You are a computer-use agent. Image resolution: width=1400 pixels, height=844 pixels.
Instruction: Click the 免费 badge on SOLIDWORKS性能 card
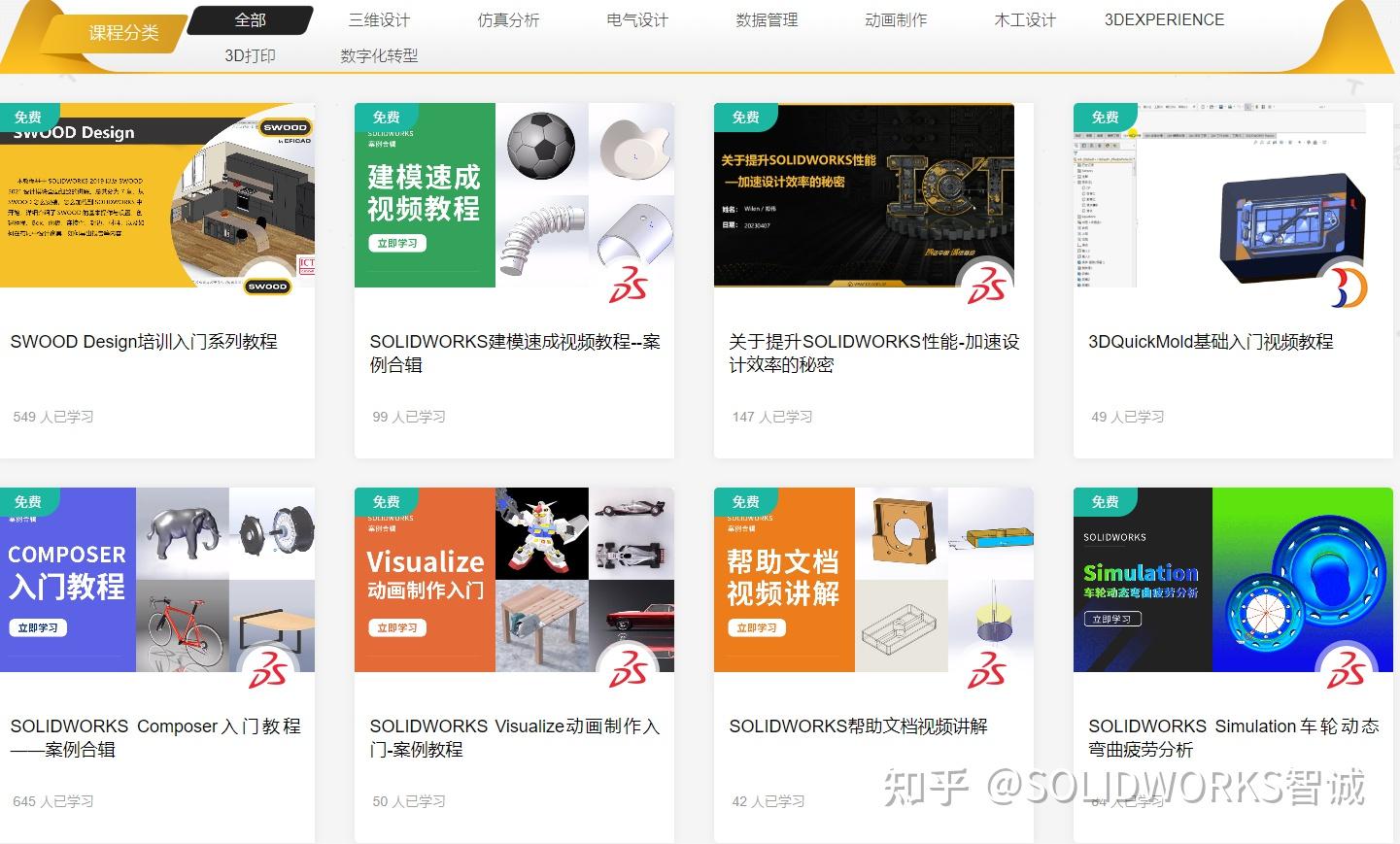pyautogui.click(x=745, y=117)
